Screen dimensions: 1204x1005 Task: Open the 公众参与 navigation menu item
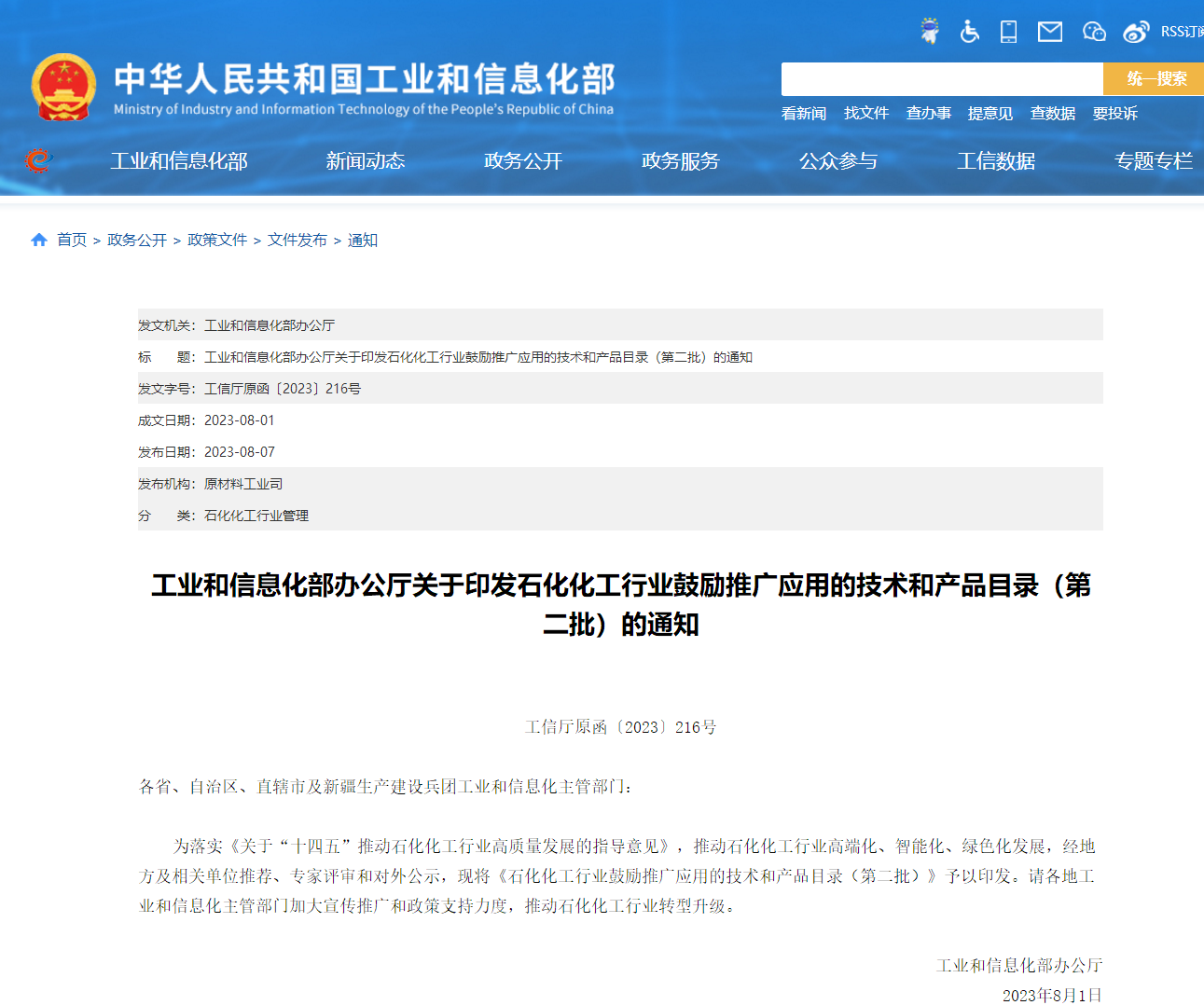tap(838, 161)
